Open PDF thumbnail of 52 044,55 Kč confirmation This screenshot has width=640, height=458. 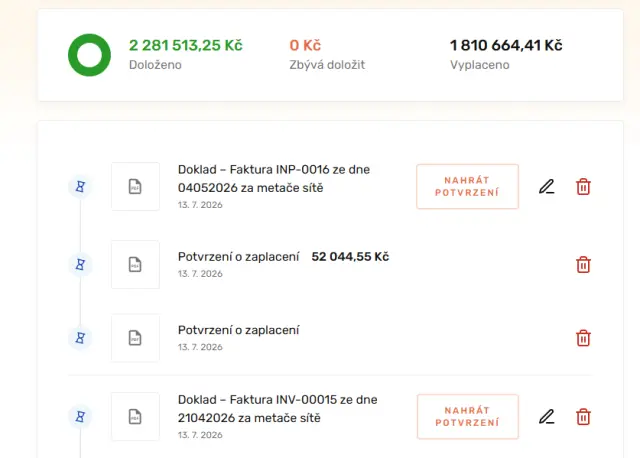(135, 265)
